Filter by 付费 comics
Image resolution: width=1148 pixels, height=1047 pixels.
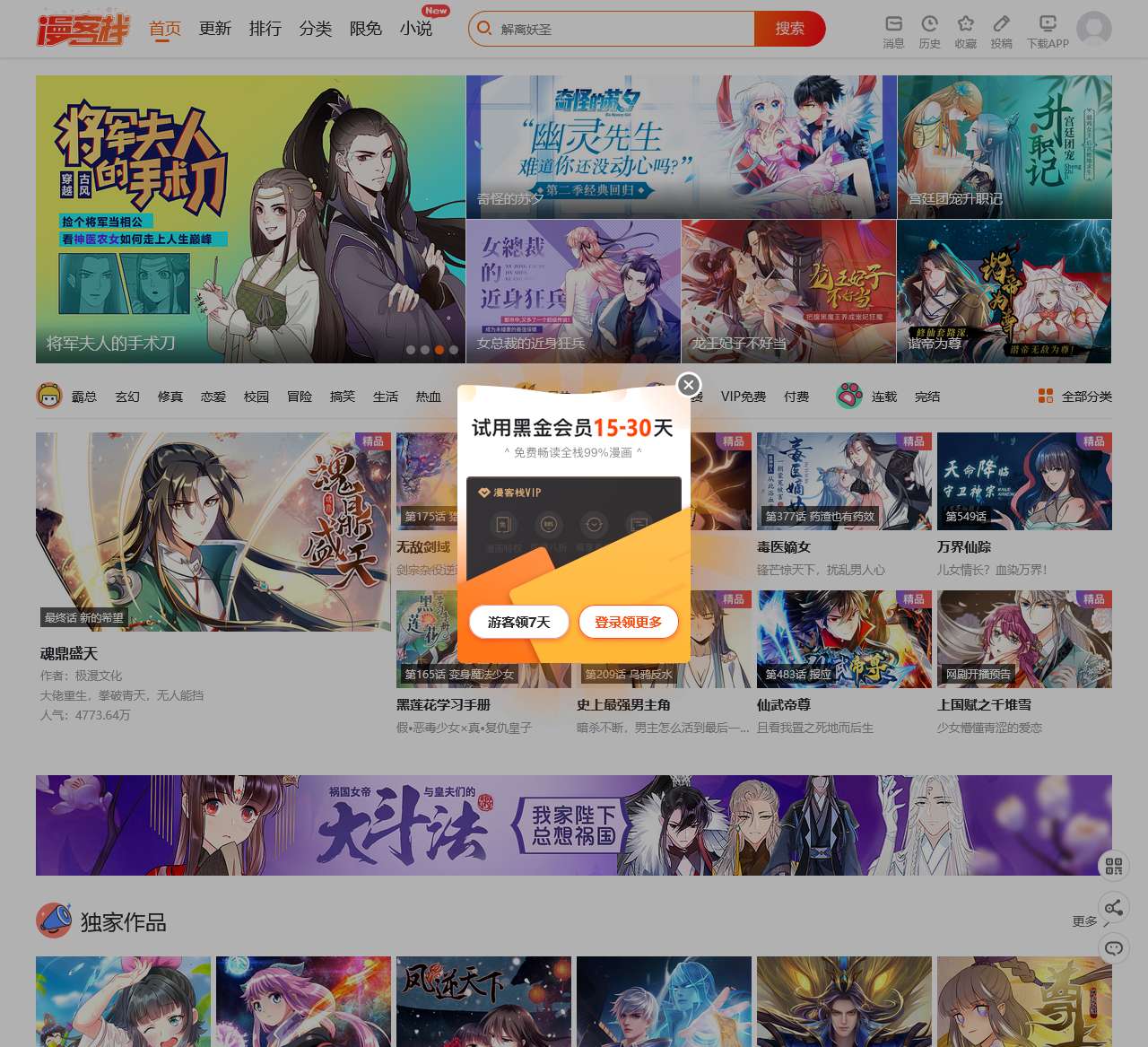[796, 397]
